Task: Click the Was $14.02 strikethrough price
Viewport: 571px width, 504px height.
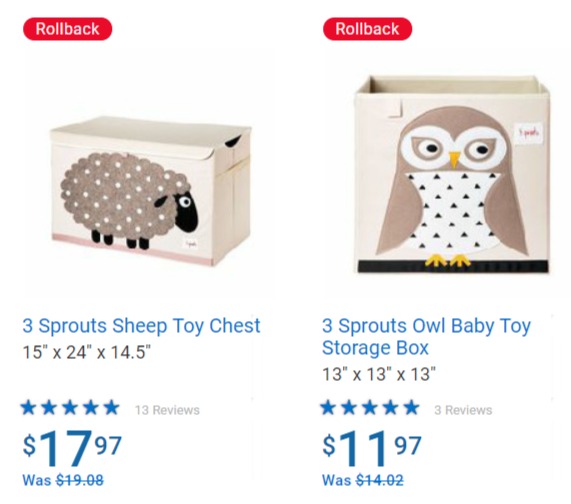Action: [363, 480]
